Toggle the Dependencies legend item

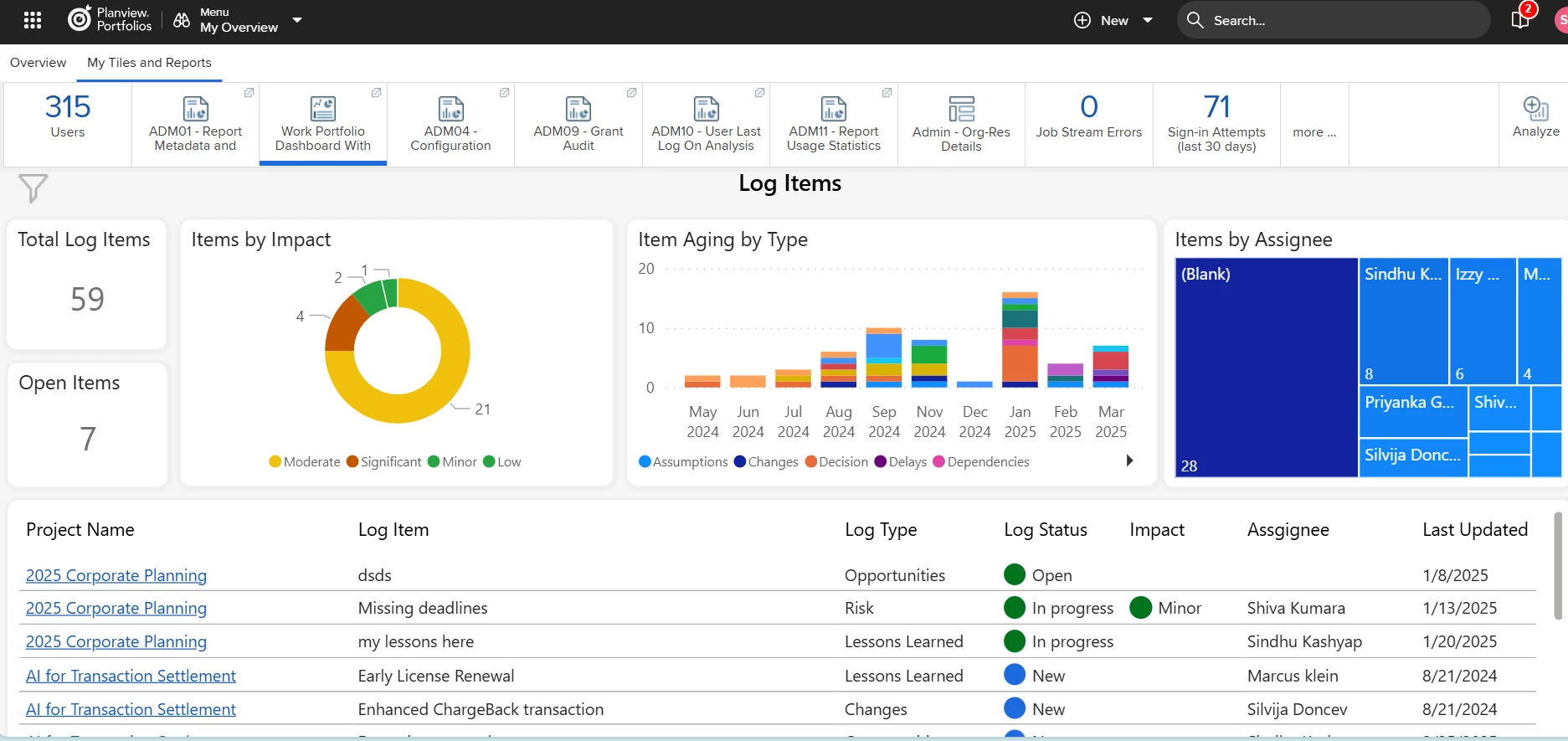point(981,462)
